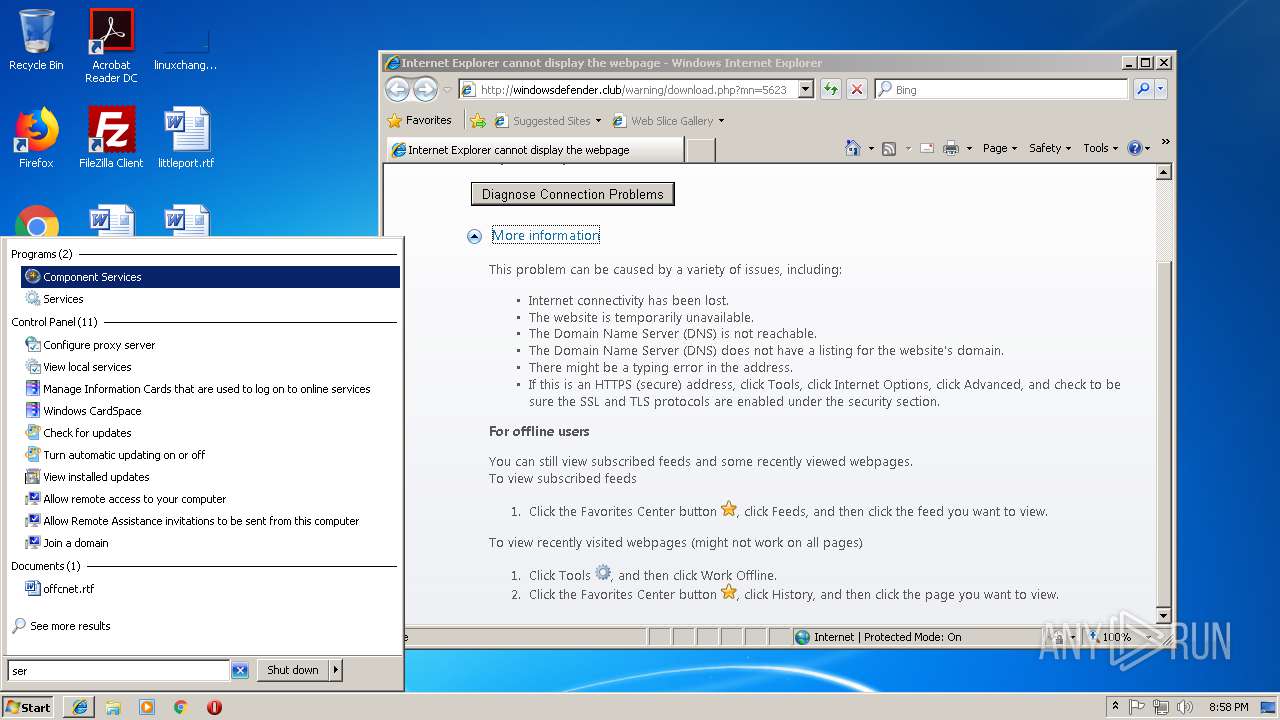
Task: Click the Print icon in IE
Action: [x=951, y=148]
